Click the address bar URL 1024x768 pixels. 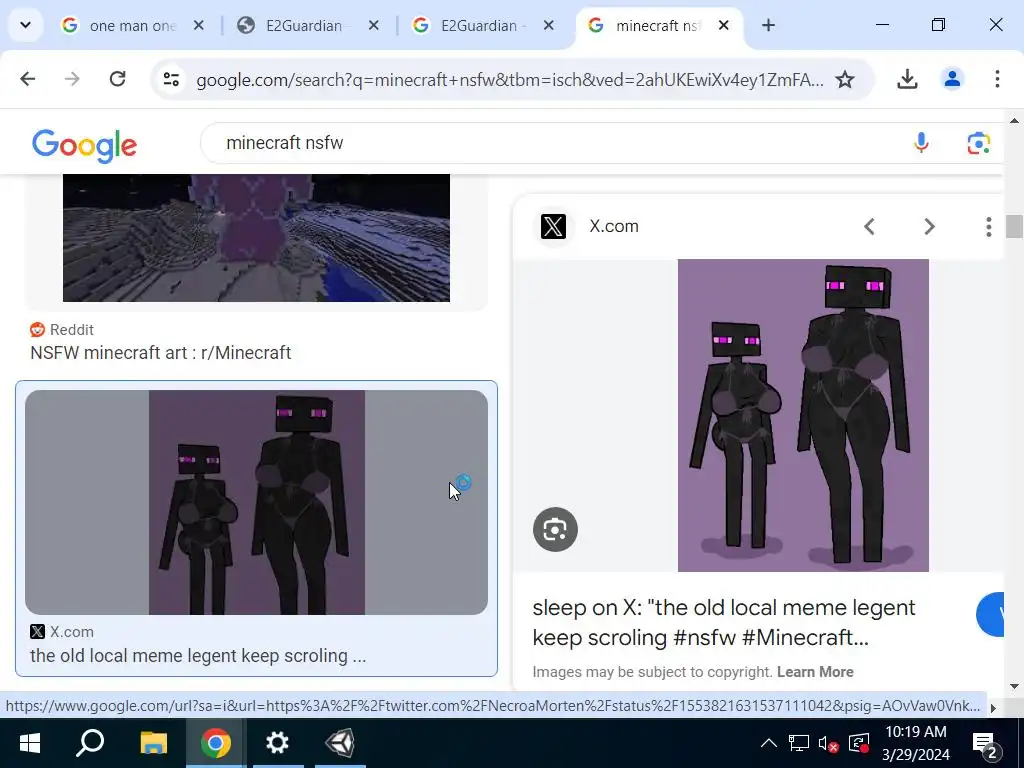[509, 80]
